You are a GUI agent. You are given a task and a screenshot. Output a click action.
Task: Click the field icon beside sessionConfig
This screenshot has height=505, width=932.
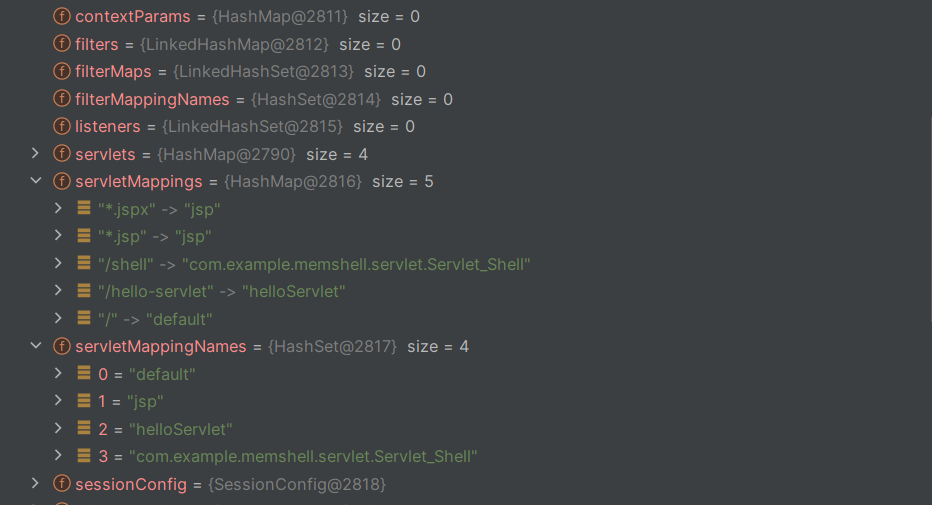[x=62, y=484]
